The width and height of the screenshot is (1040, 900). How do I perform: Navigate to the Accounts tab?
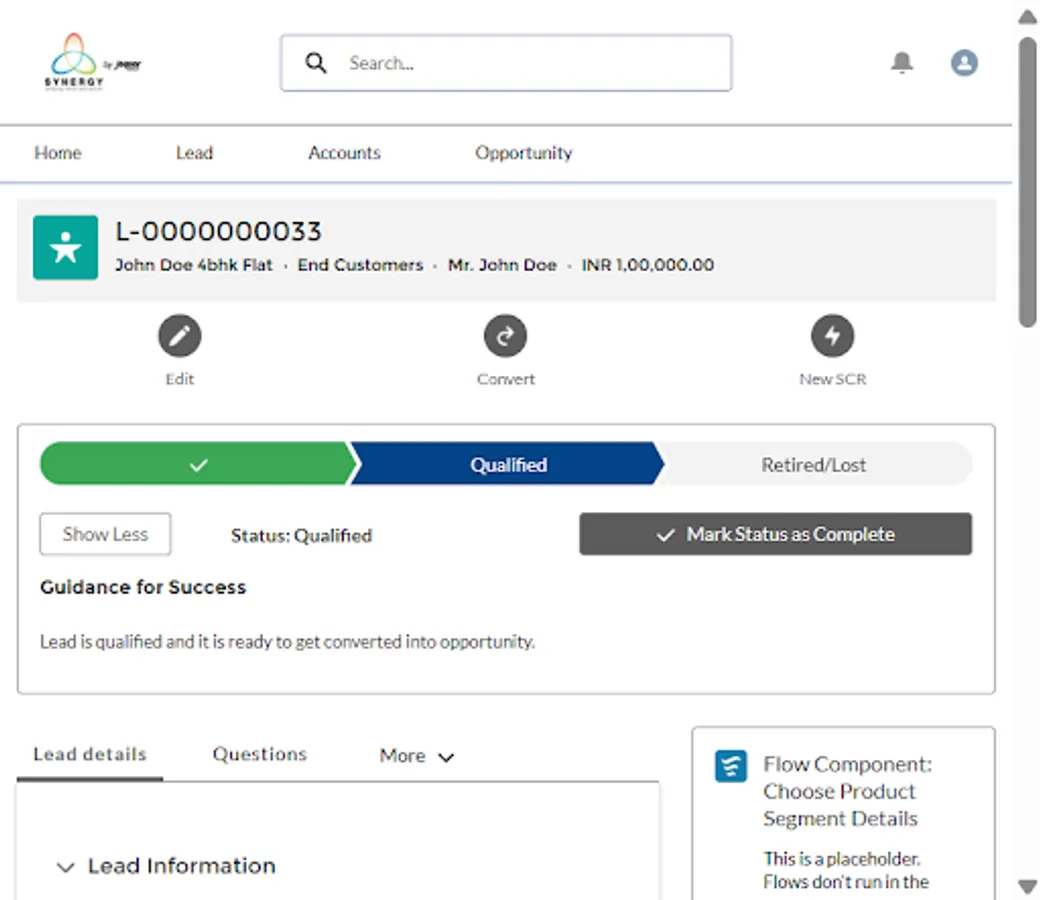(x=344, y=153)
